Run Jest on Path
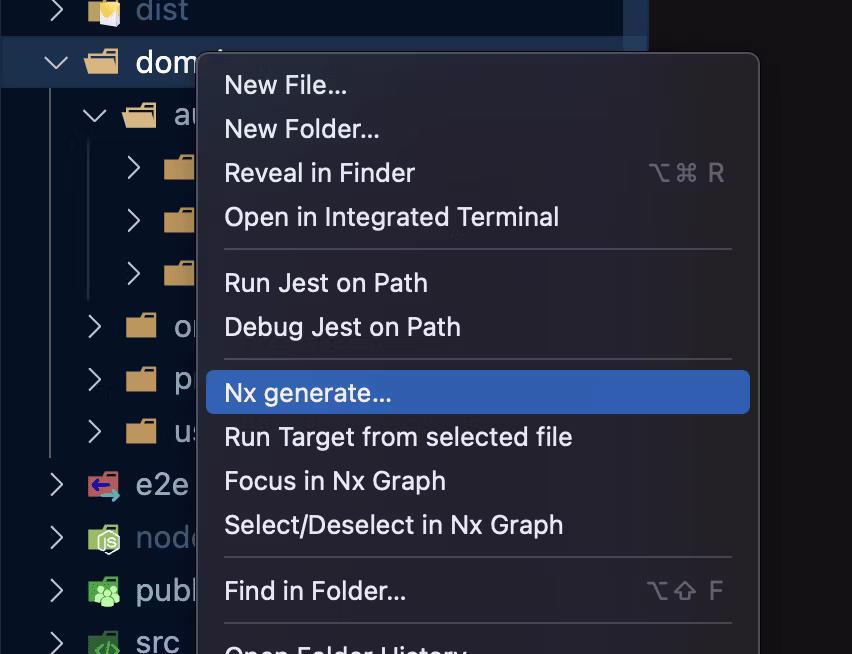 326,283
